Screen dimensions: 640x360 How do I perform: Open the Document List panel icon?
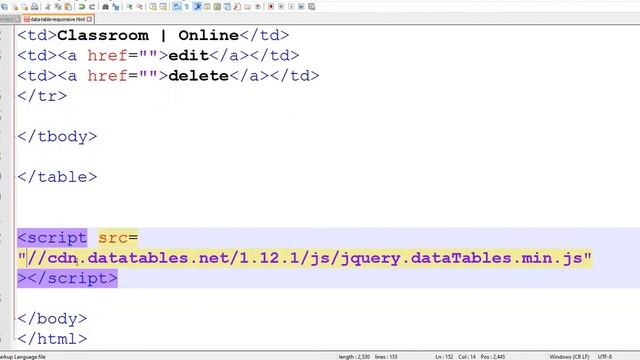(227, 7)
